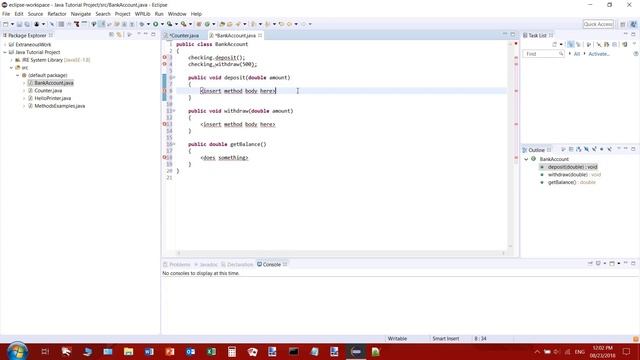Click New Task icon in Task List
This screenshot has height=360, width=640.
tap(555, 44)
